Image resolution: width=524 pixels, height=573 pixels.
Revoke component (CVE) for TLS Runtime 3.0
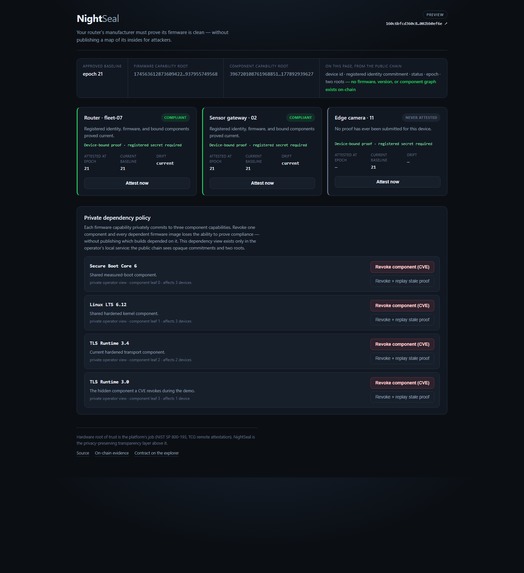coord(402,383)
